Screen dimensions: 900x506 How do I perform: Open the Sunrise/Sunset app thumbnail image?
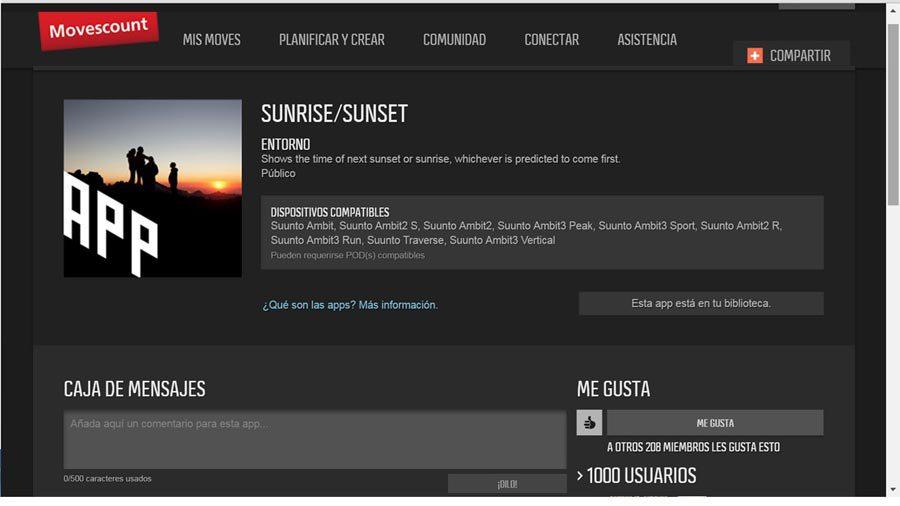point(153,188)
